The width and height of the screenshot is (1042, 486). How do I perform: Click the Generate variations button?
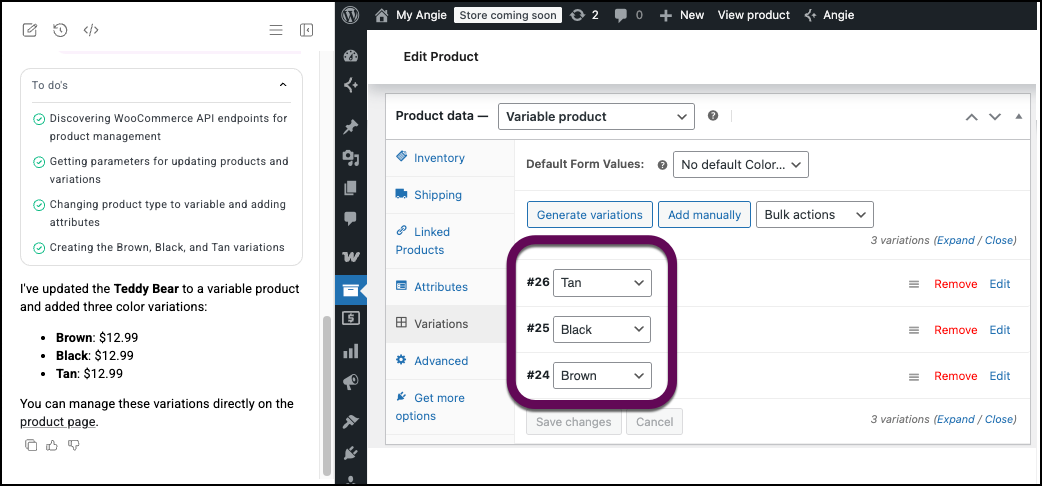coord(589,214)
